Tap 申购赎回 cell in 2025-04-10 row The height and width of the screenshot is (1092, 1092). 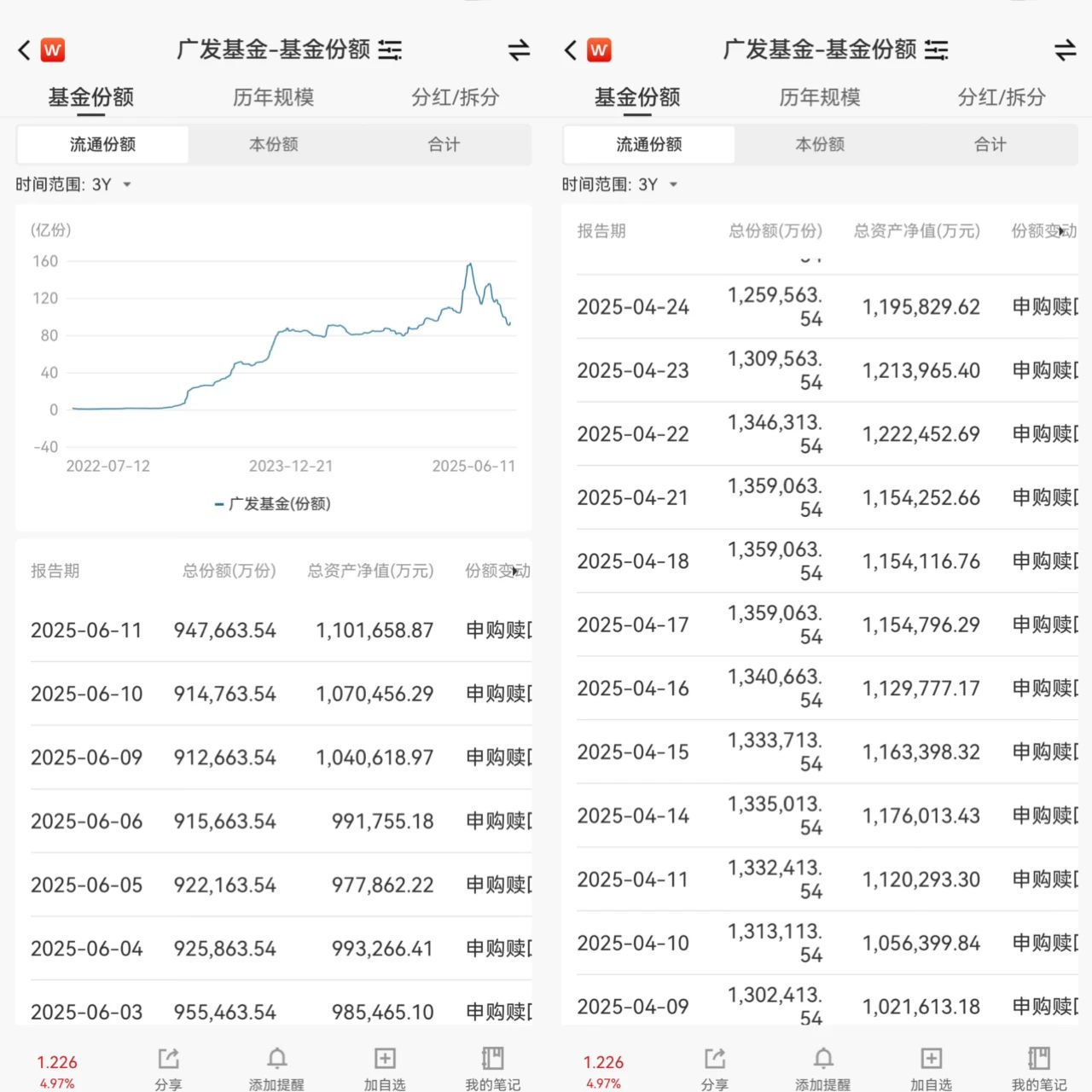(x=1045, y=944)
